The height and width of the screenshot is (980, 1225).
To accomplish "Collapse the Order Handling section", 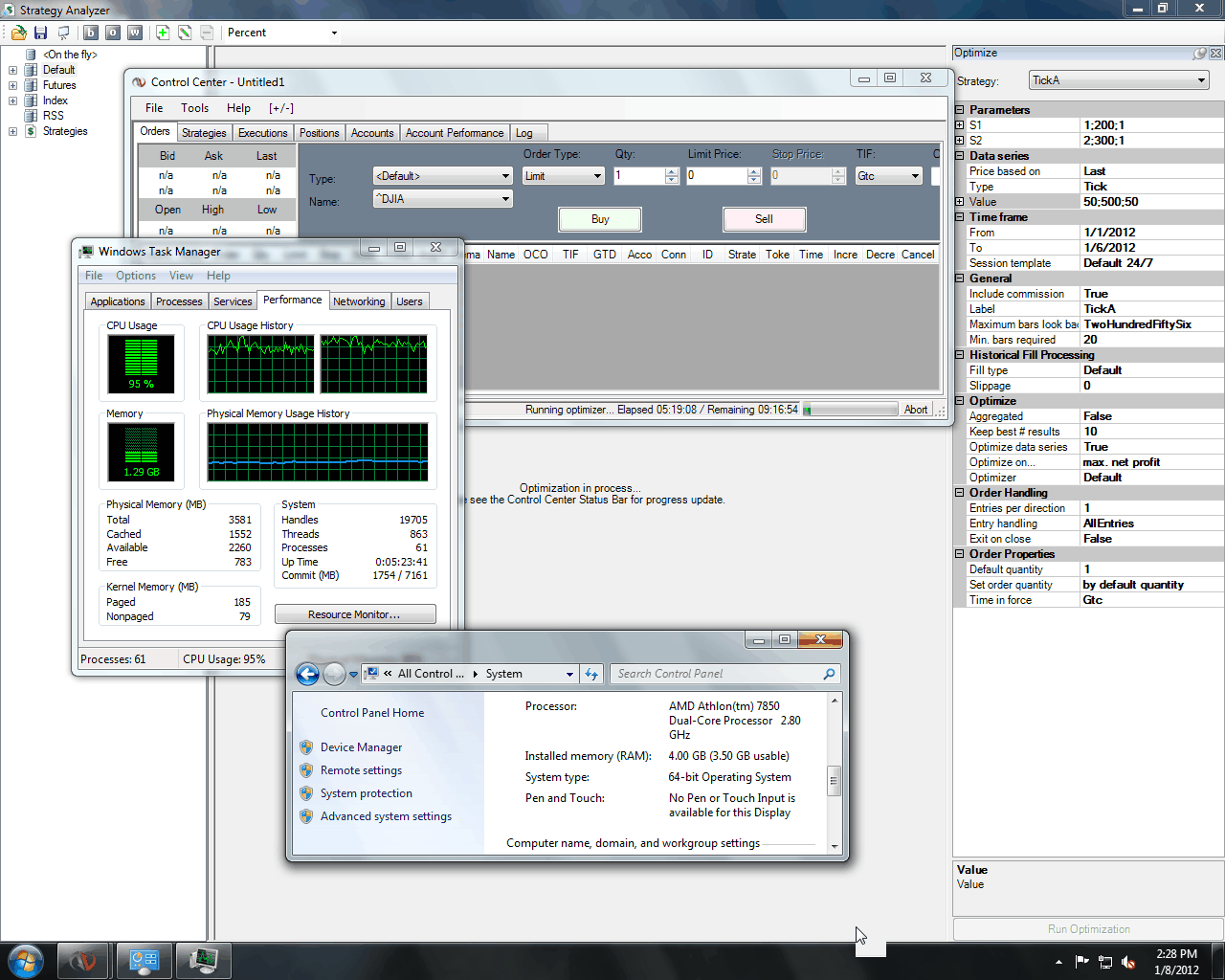I will coord(960,493).
